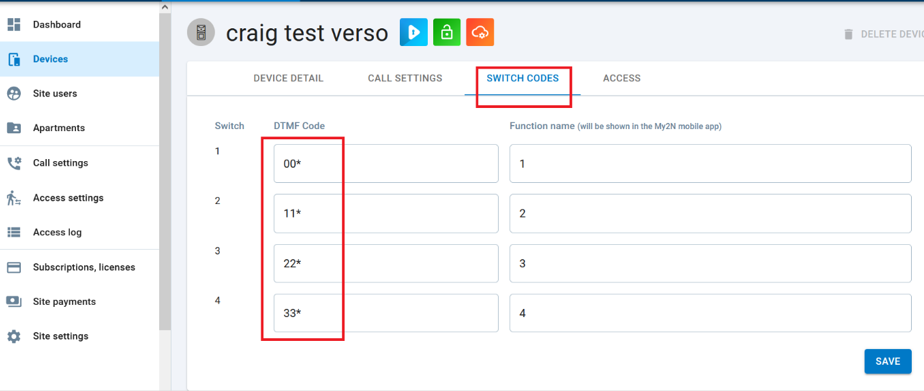
Task: Click the orange cloud settings icon
Action: tap(480, 32)
